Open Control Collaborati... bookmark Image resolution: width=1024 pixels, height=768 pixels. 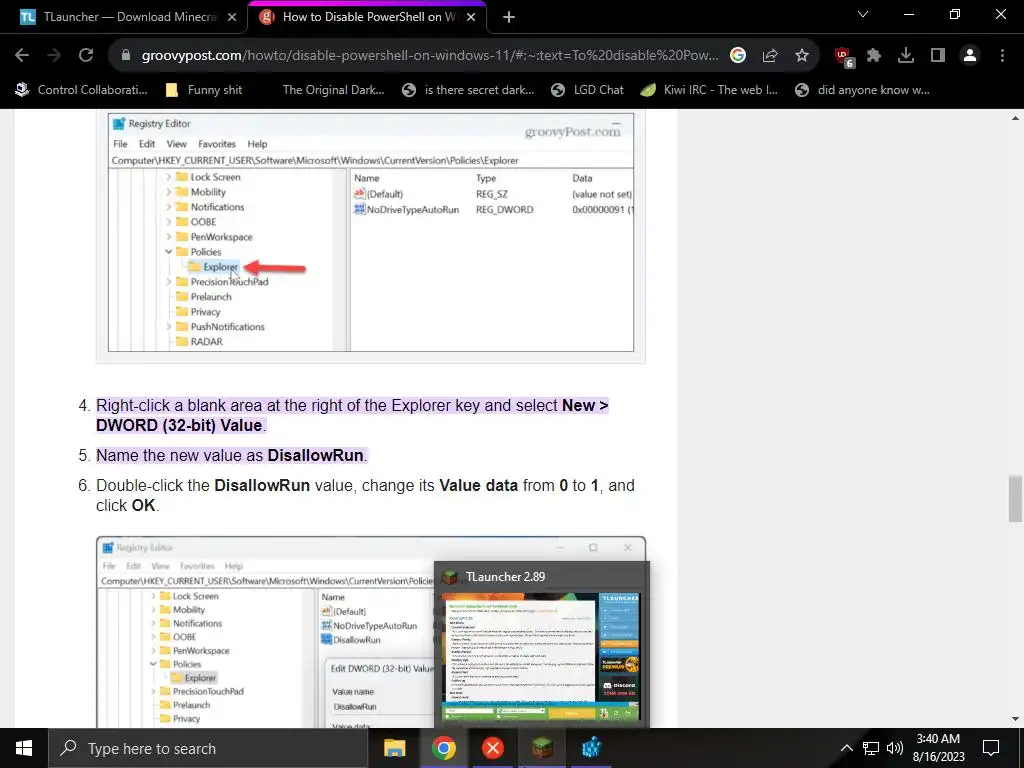click(x=82, y=90)
